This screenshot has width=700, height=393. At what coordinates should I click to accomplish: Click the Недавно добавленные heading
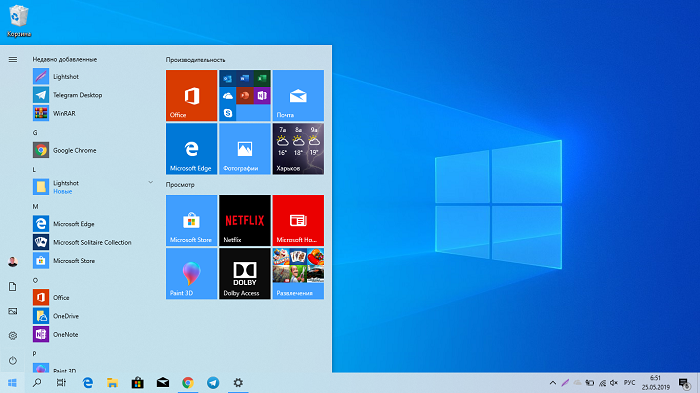[x=65, y=59]
